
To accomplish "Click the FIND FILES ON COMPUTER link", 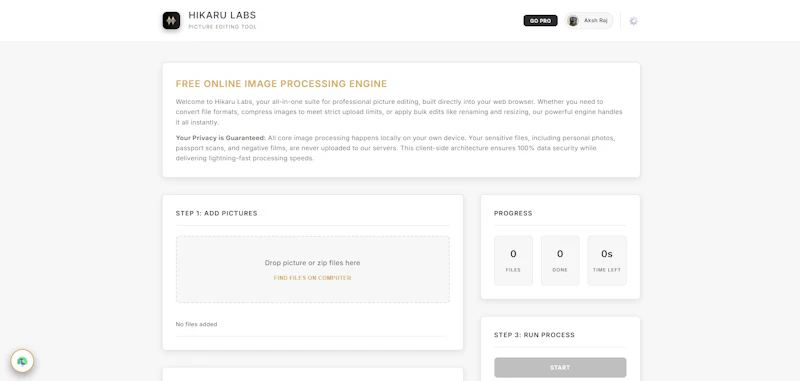I will coord(312,278).
